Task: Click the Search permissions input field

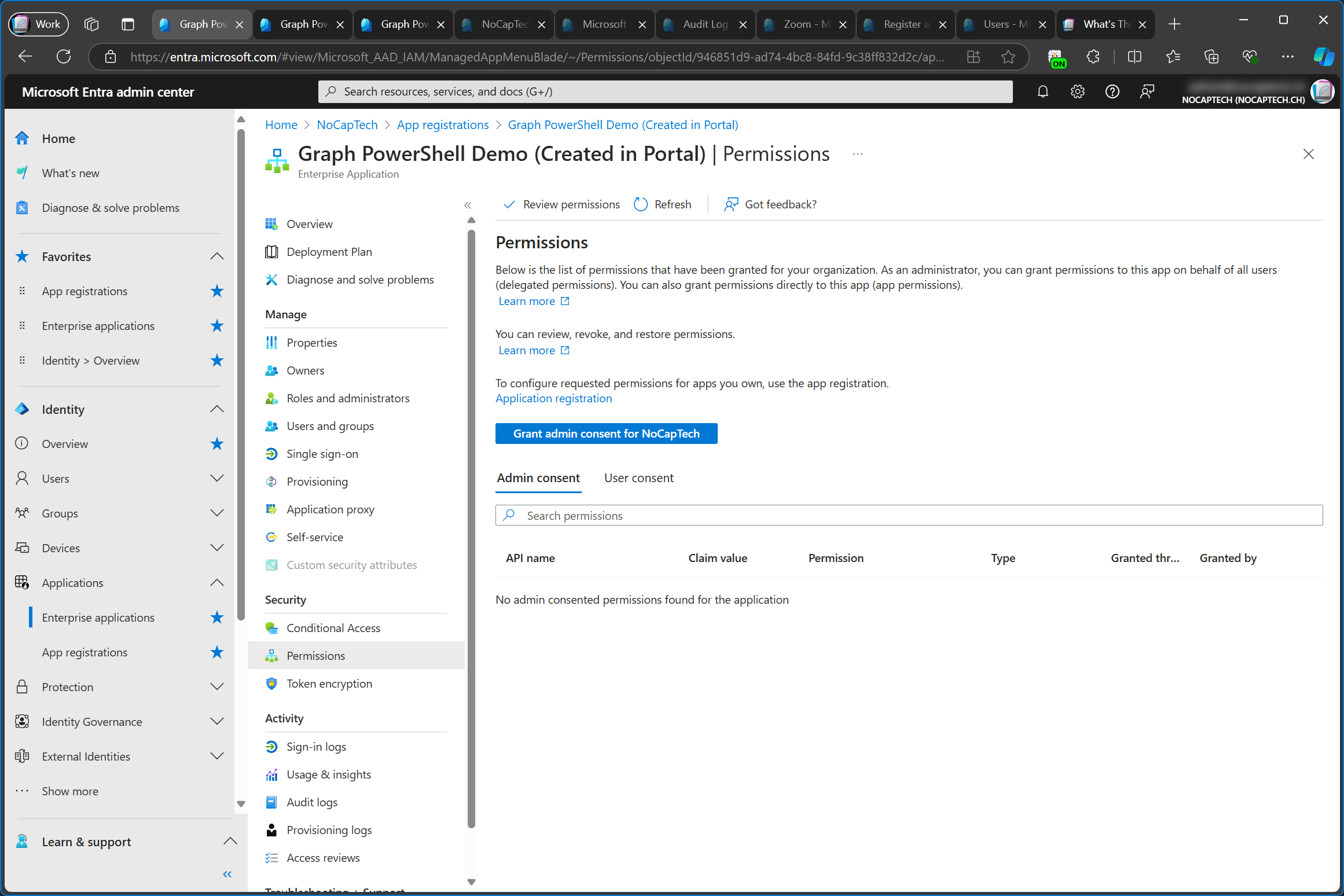Action: click(x=908, y=515)
